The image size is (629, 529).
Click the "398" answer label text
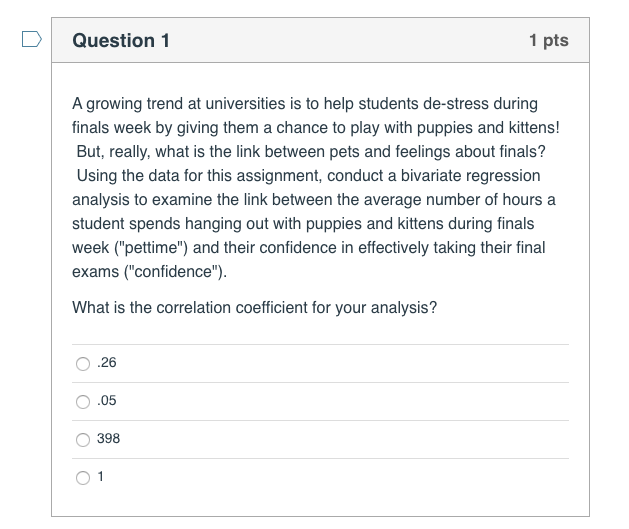coord(108,439)
